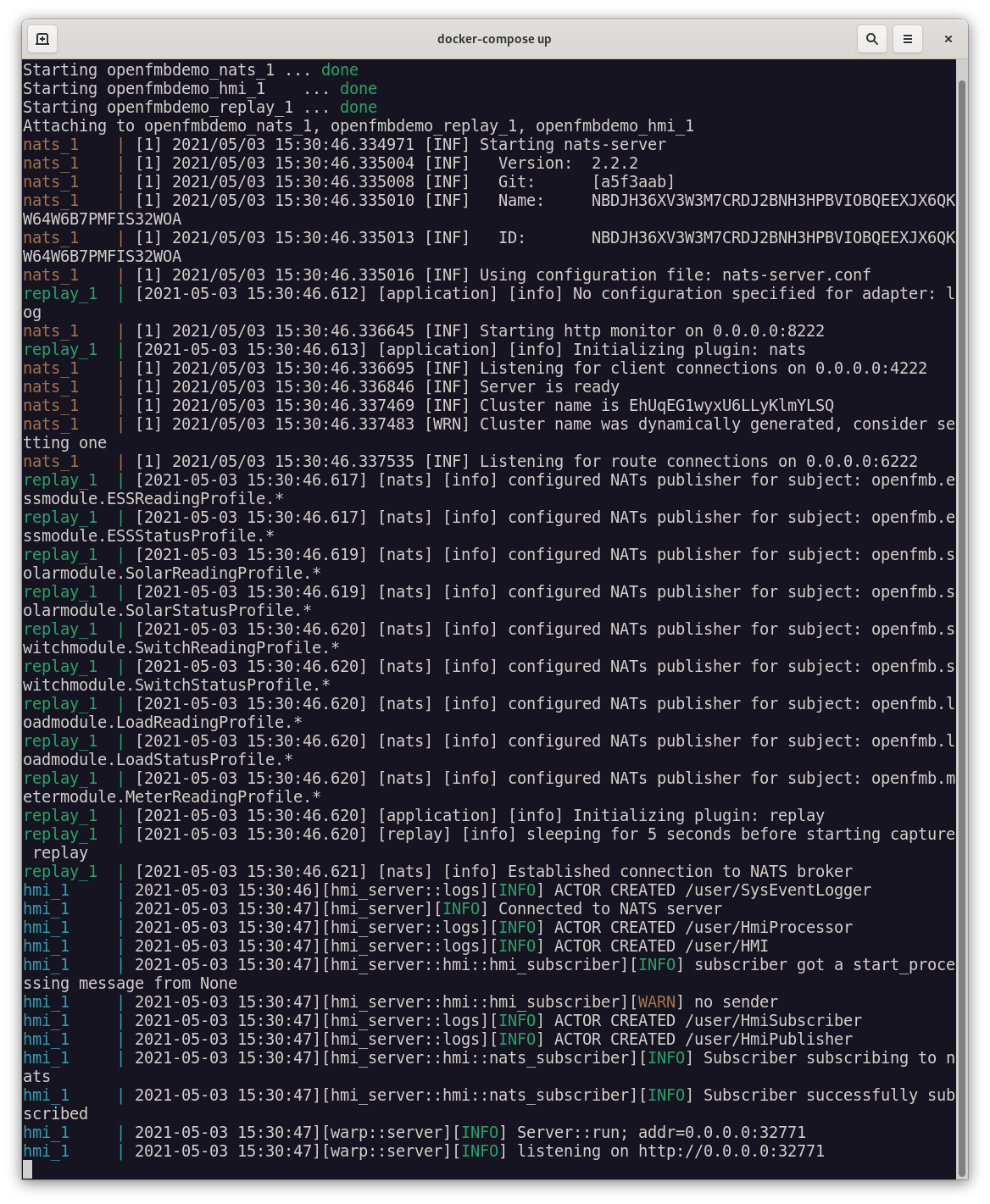Viewport: 990px width, 1204px height.
Task: Click 'Subscriber successfully sub' log text
Action: click(x=829, y=1096)
